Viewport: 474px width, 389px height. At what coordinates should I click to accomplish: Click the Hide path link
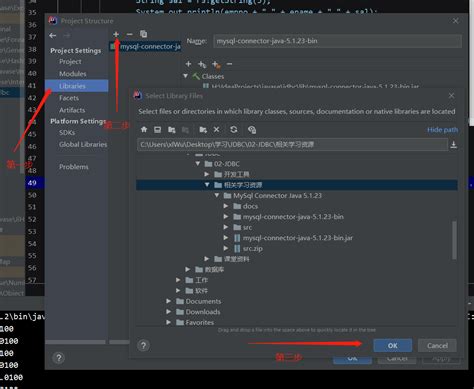point(442,130)
